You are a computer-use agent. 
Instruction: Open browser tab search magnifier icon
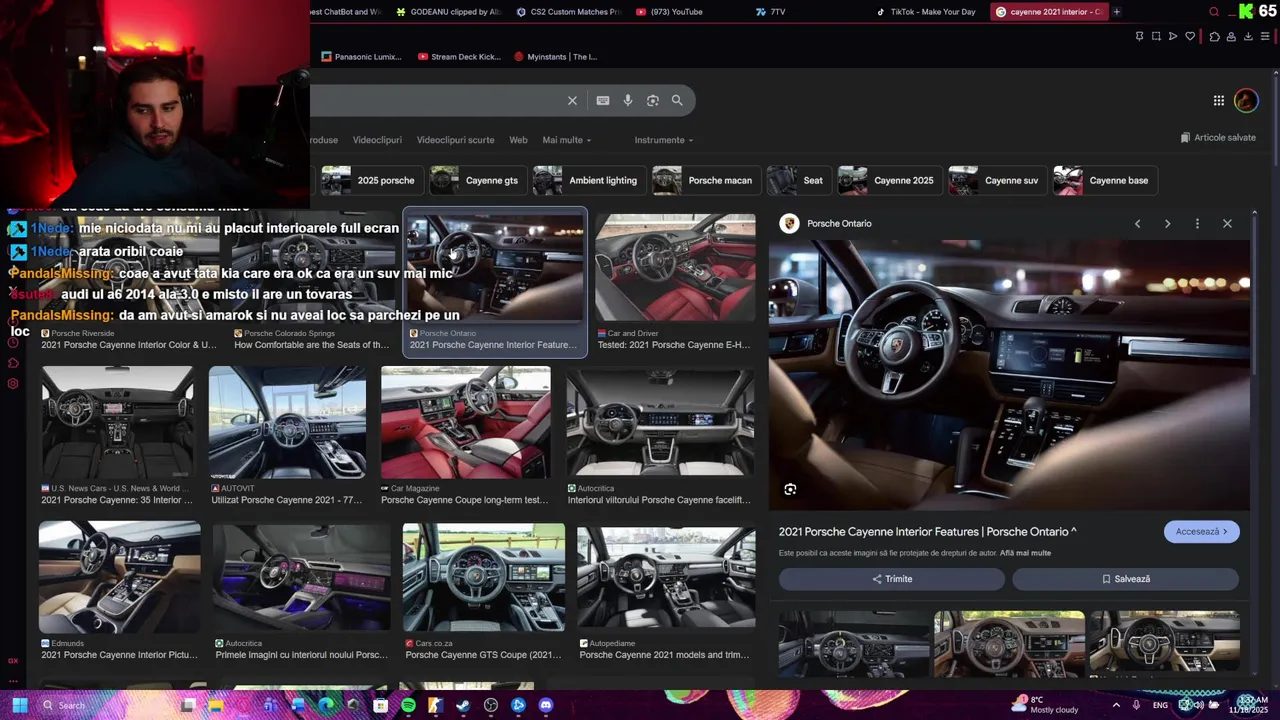tap(1214, 12)
